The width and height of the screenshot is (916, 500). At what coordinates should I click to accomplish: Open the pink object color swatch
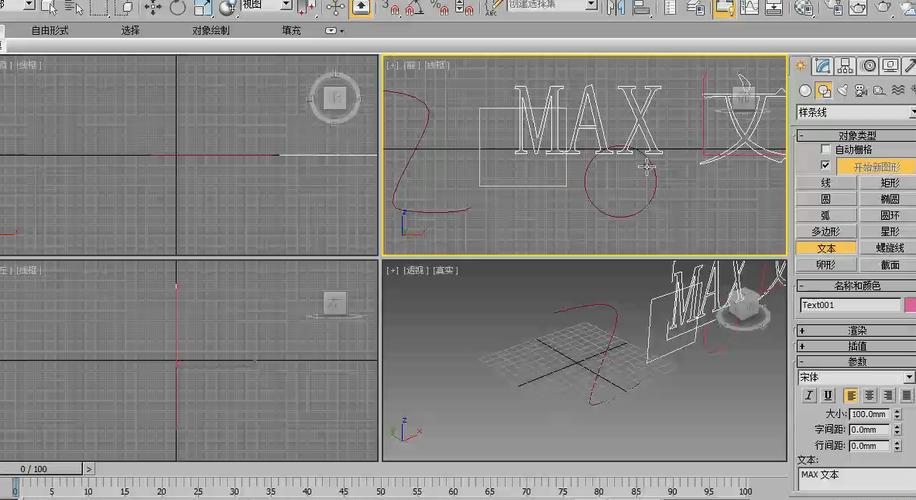coord(910,305)
